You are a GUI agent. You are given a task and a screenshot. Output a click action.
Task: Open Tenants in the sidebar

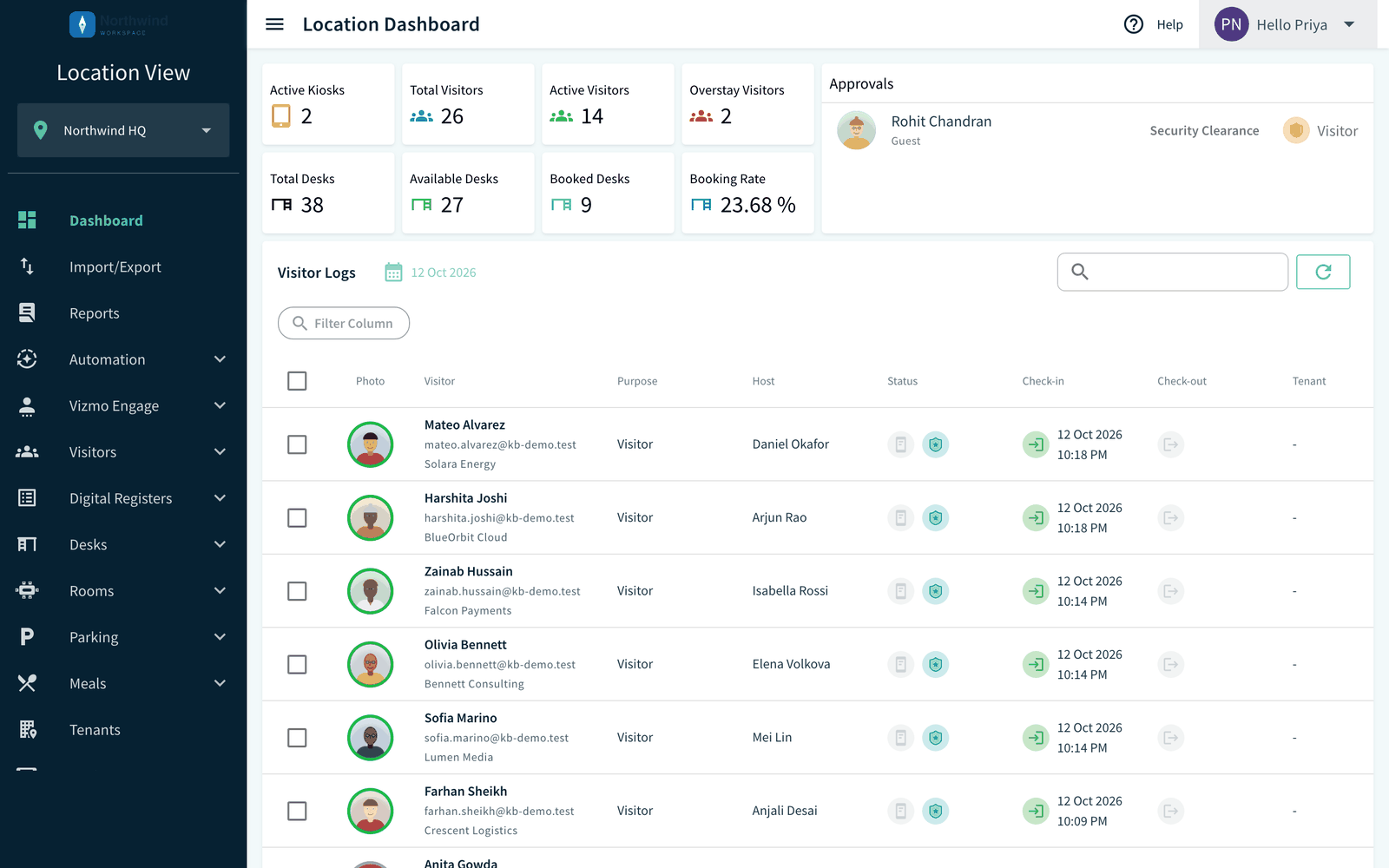pos(95,730)
